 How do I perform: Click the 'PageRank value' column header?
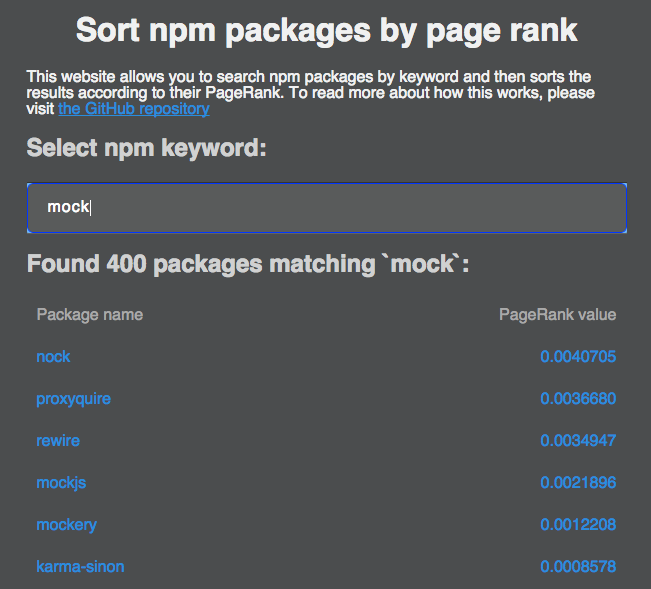(x=558, y=315)
